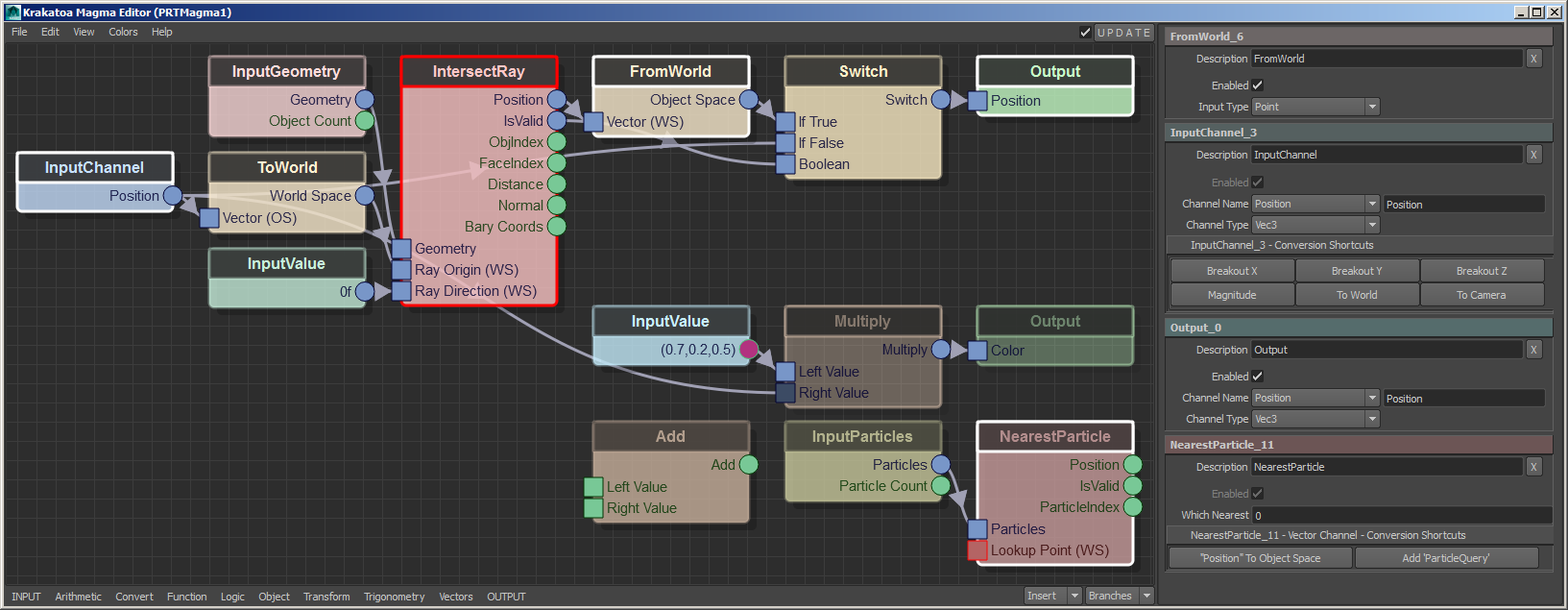
Task: Click the Output node's Position input socket
Action: pos(977,101)
